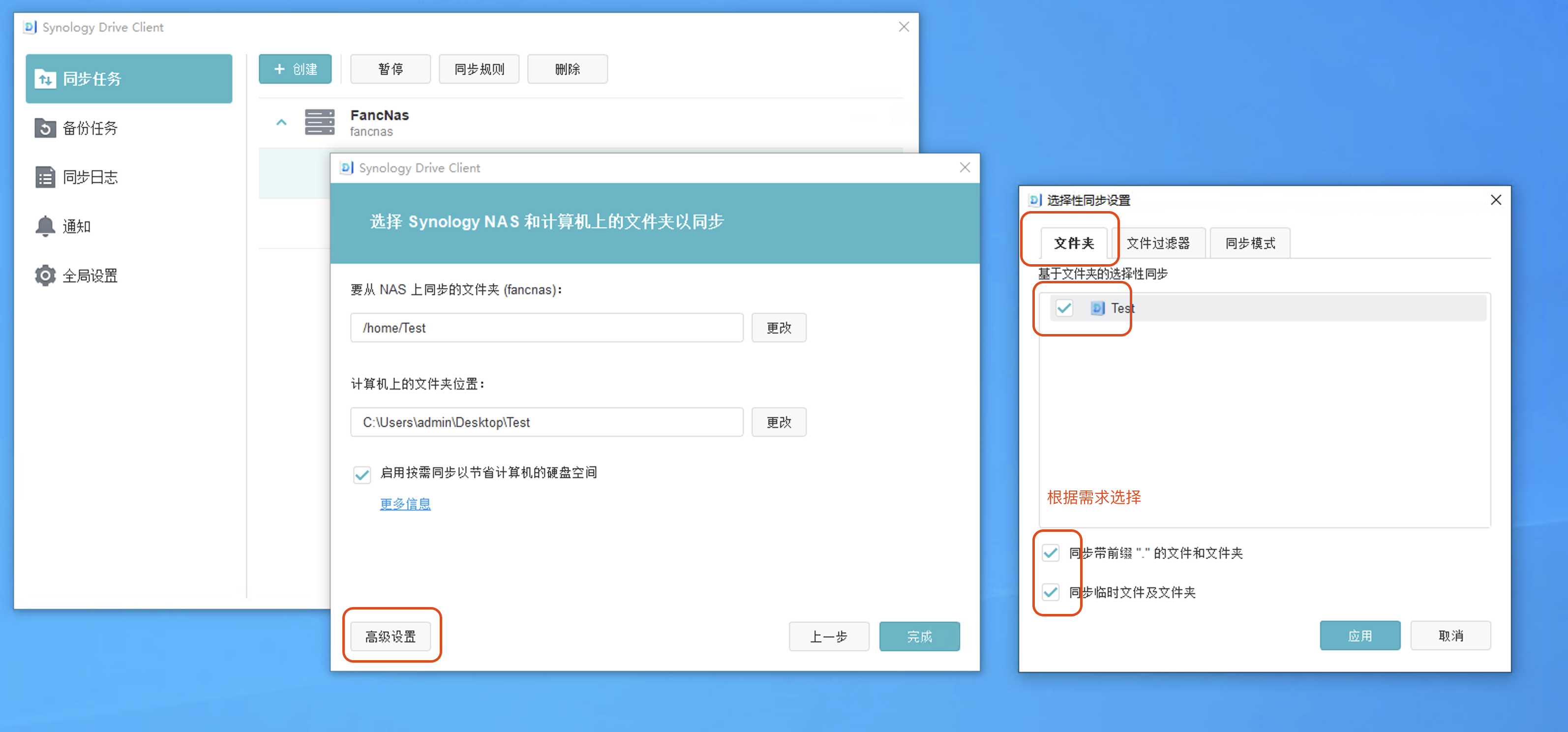Close the 选择性同步设置 dialog

pyautogui.click(x=1496, y=200)
